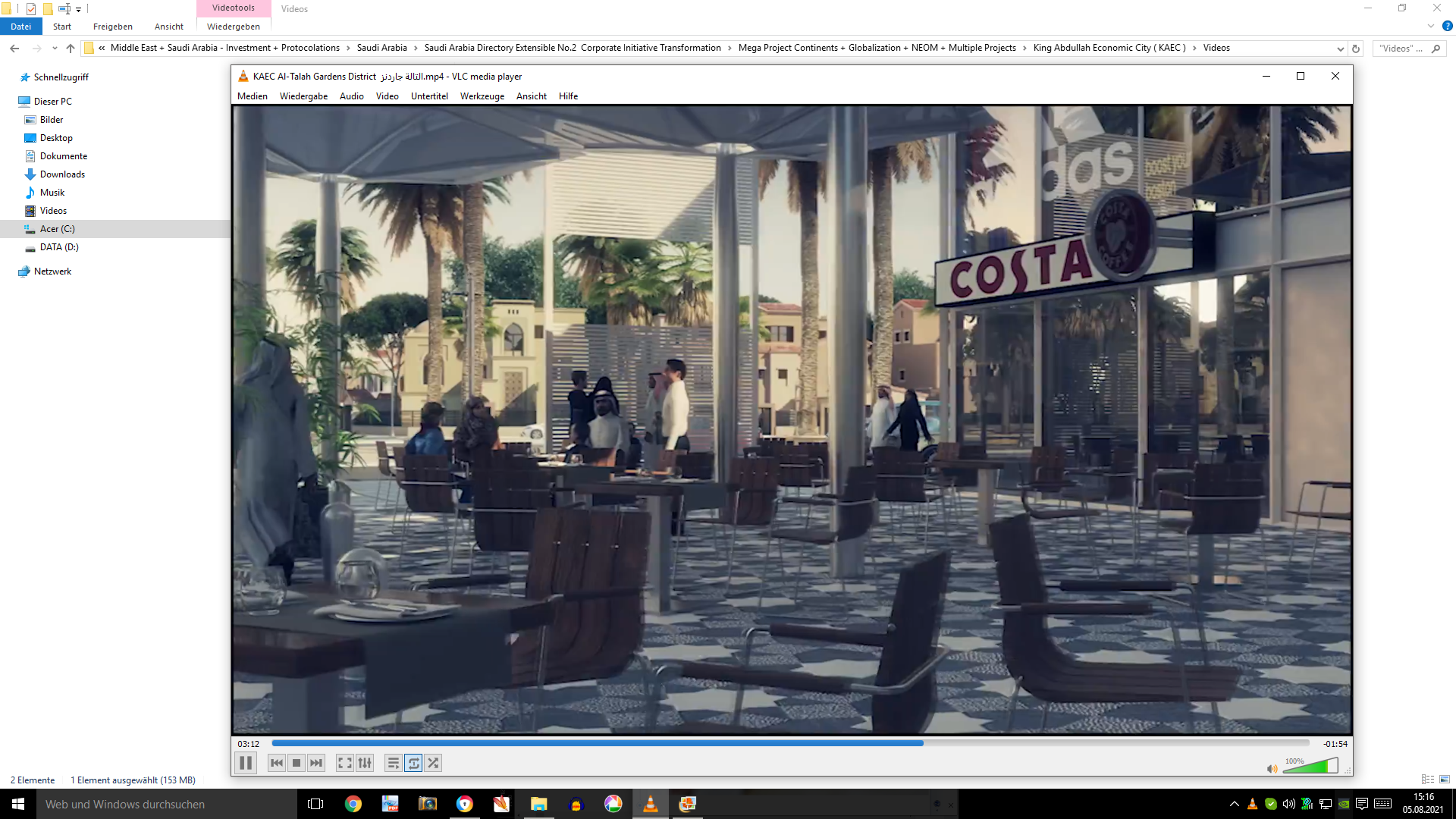Open the Desktop folder in sidebar
The height and width of the screenshot is (819, 1456).
(x=56, y=138)
